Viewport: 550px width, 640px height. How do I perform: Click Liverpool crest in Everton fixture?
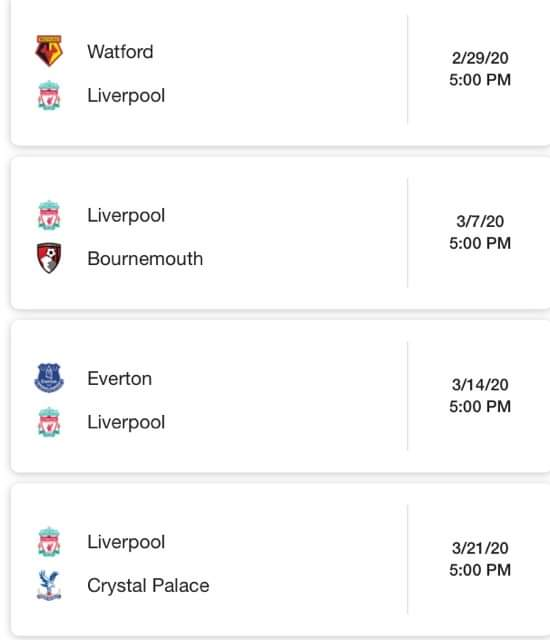pos(49,422)
